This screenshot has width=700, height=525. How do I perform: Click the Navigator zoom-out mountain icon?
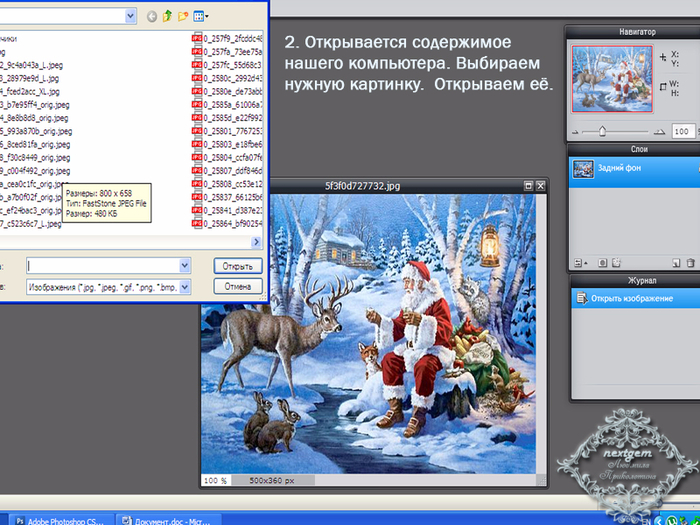point(575,132)
